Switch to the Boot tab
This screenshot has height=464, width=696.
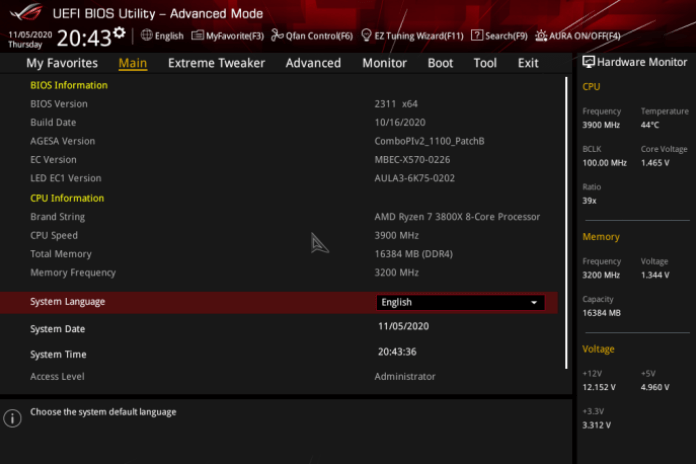[440, 63]
